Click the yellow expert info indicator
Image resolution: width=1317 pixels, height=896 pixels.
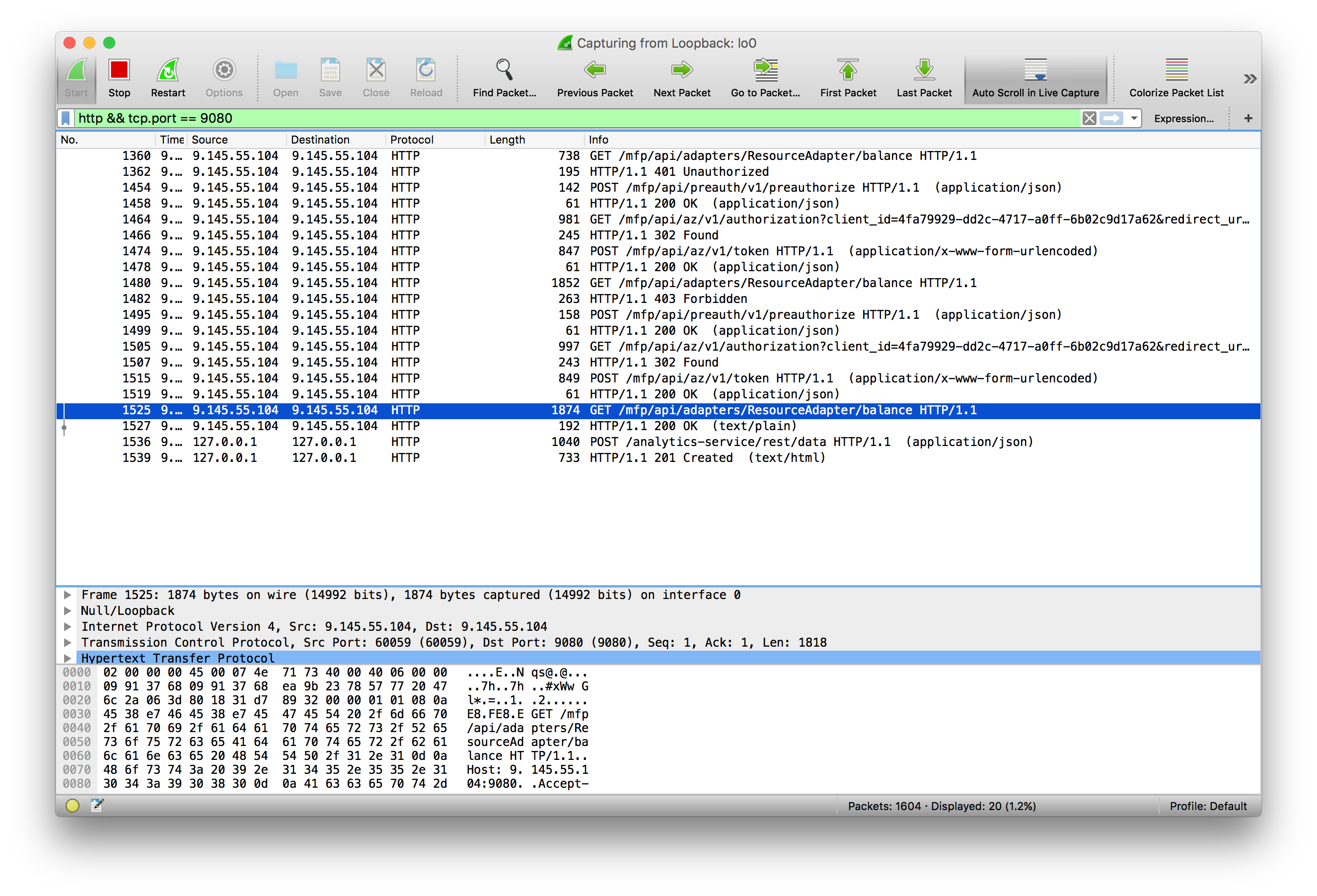click(72, 805)
